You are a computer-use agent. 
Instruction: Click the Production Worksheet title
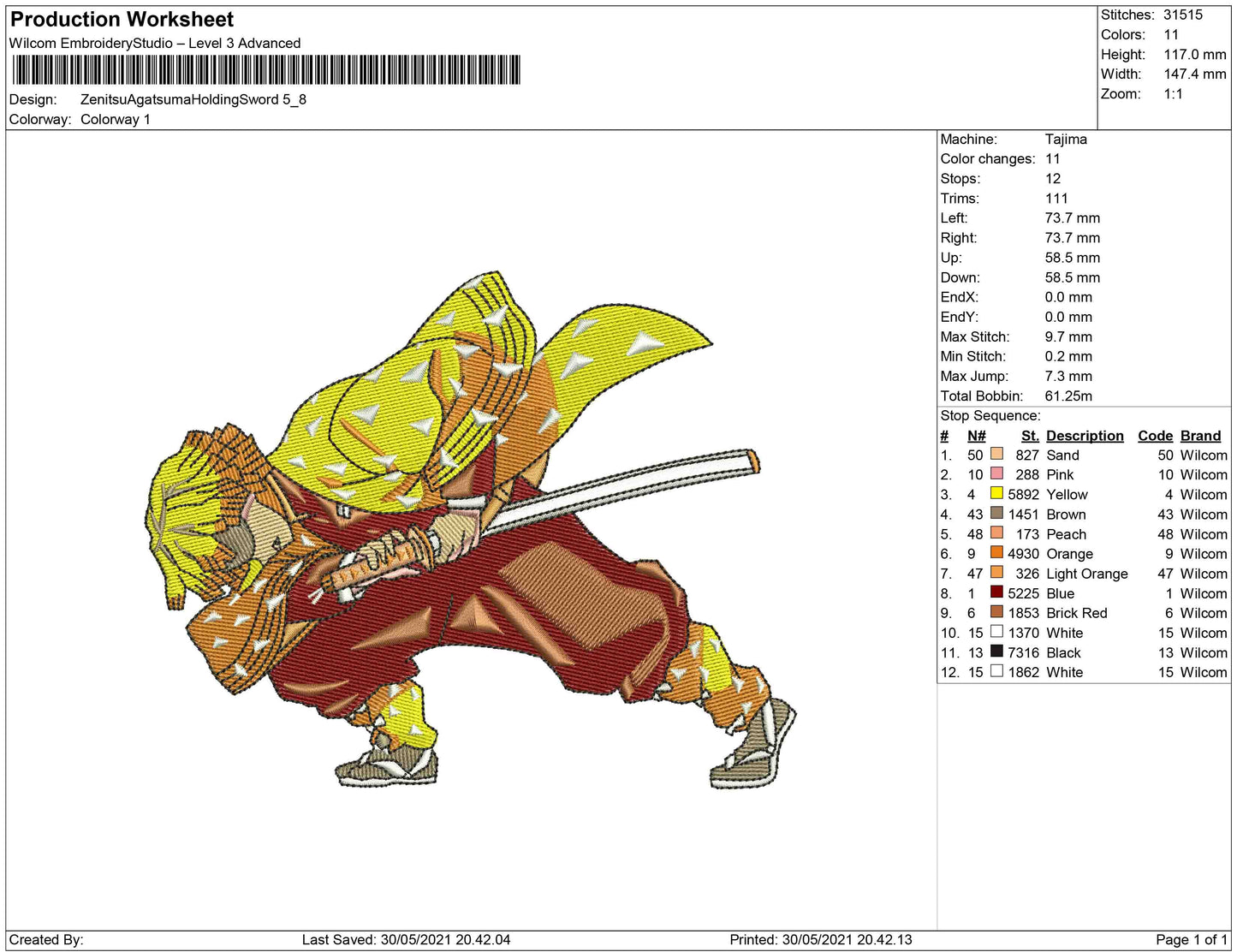pos(122,20)
